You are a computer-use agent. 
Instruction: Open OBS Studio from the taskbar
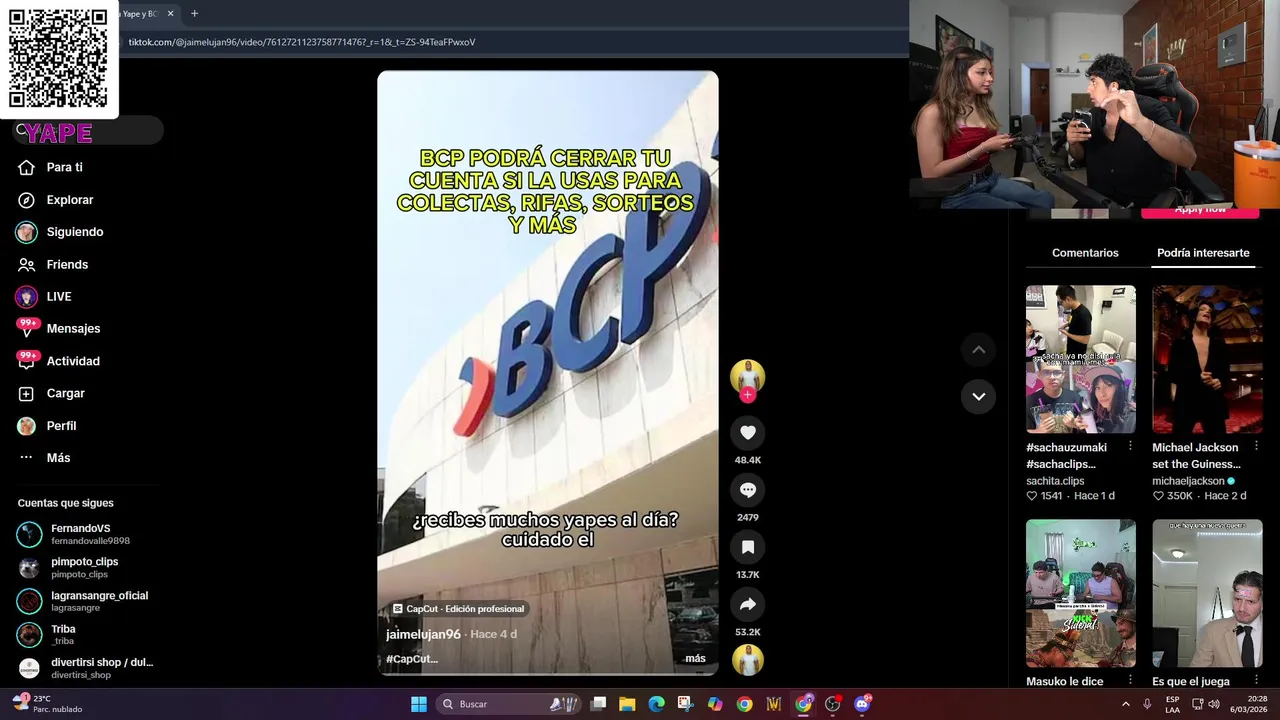(832, 704)
